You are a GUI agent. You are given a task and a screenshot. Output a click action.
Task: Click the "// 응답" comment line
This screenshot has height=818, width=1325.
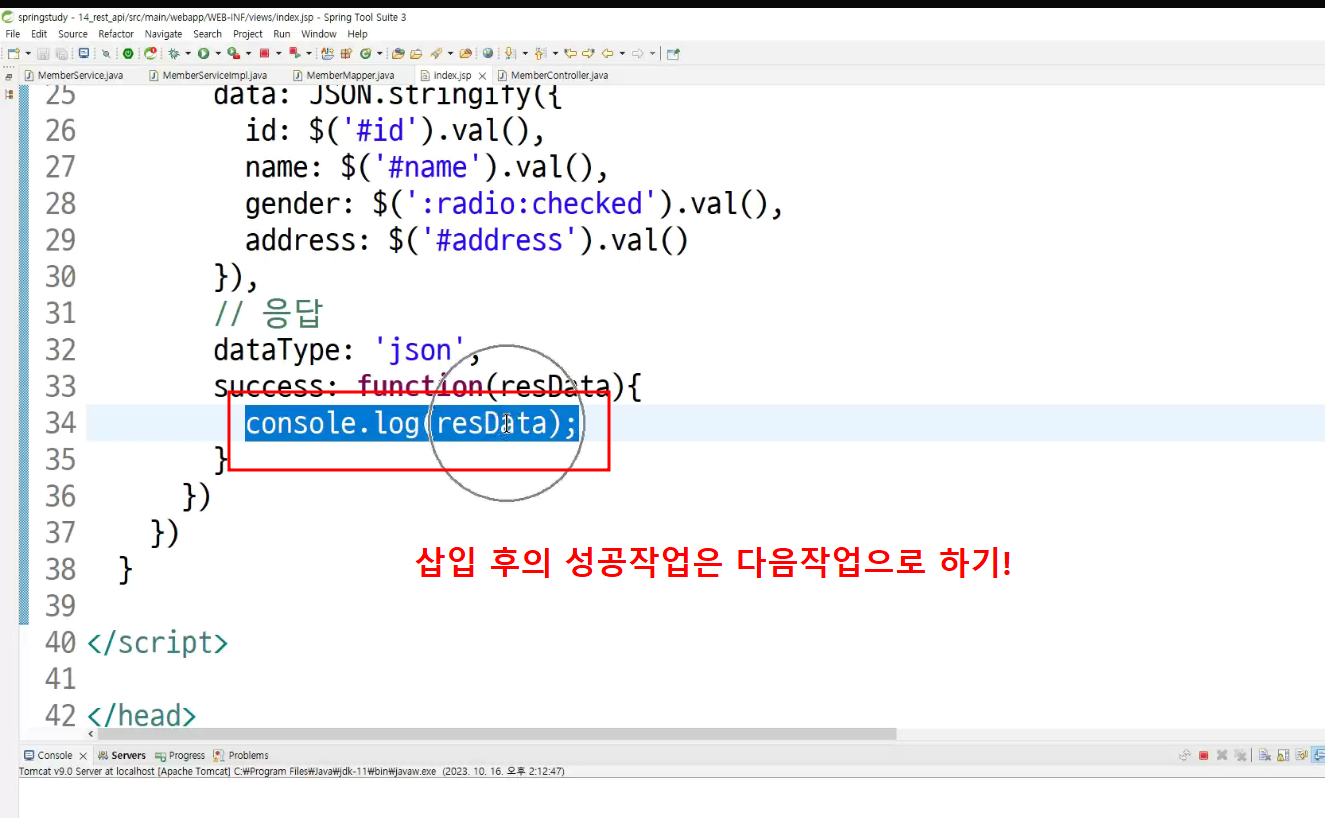pyautogui.click(x=268, y=314)
